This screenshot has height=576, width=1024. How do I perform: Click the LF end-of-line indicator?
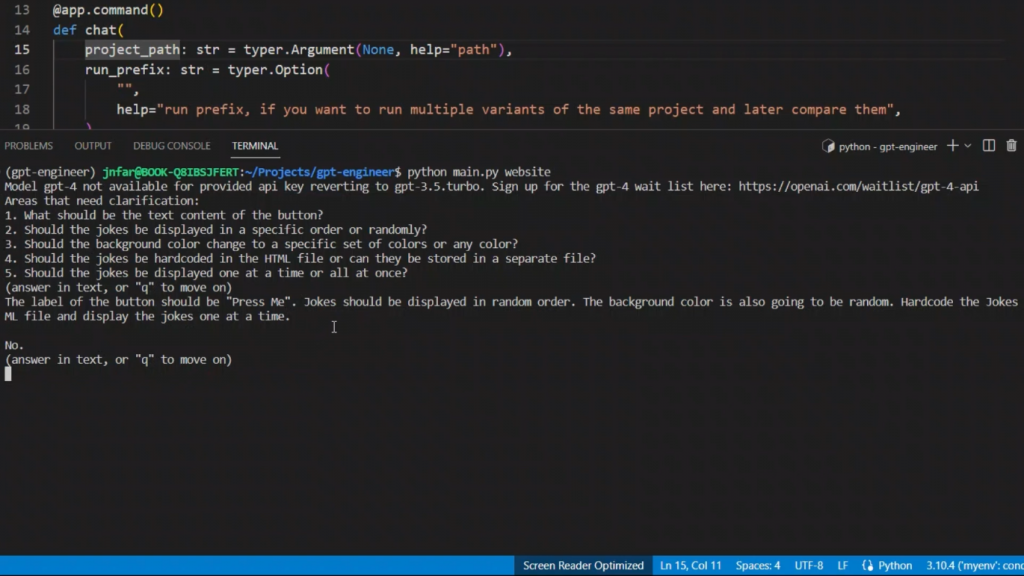click(842, 566)
